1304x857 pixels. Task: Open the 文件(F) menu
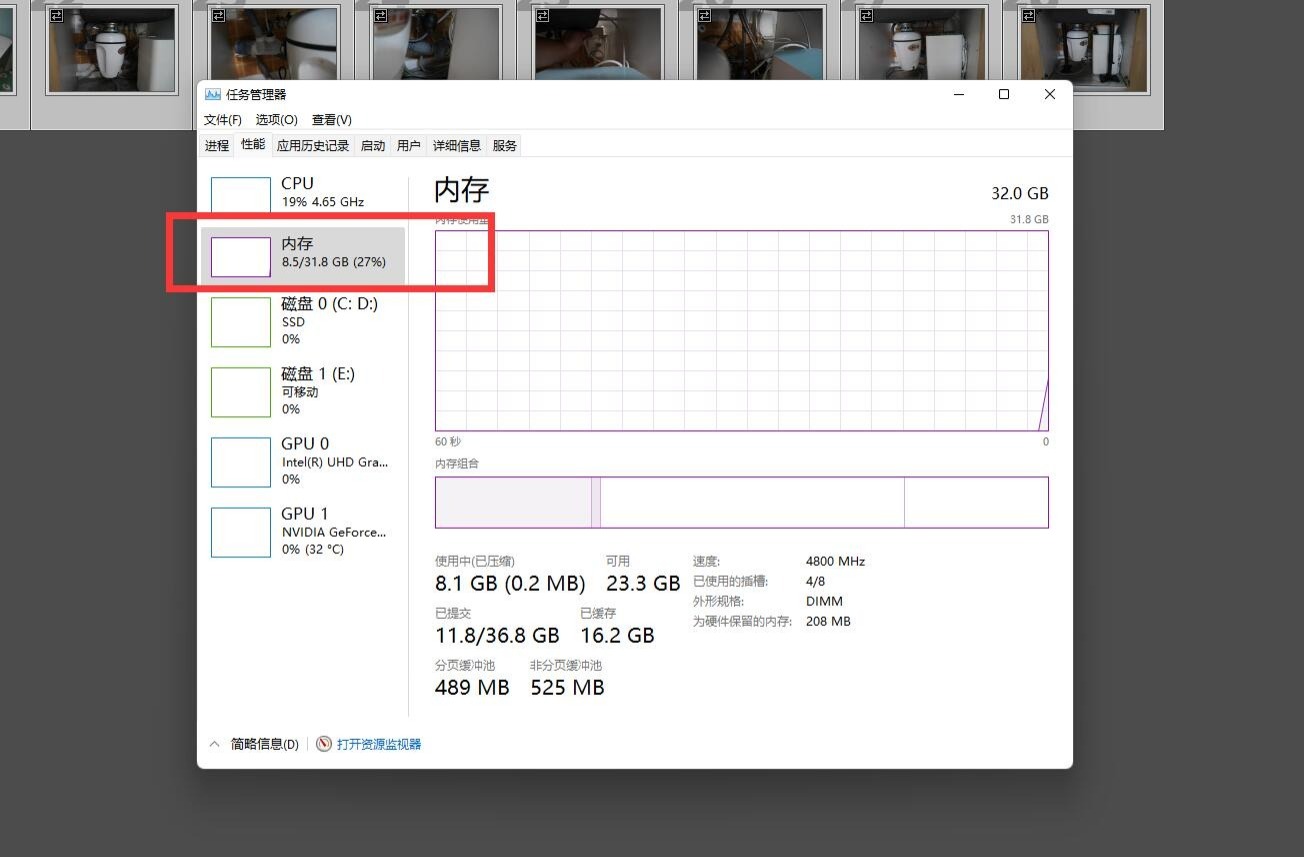point(221,119)
